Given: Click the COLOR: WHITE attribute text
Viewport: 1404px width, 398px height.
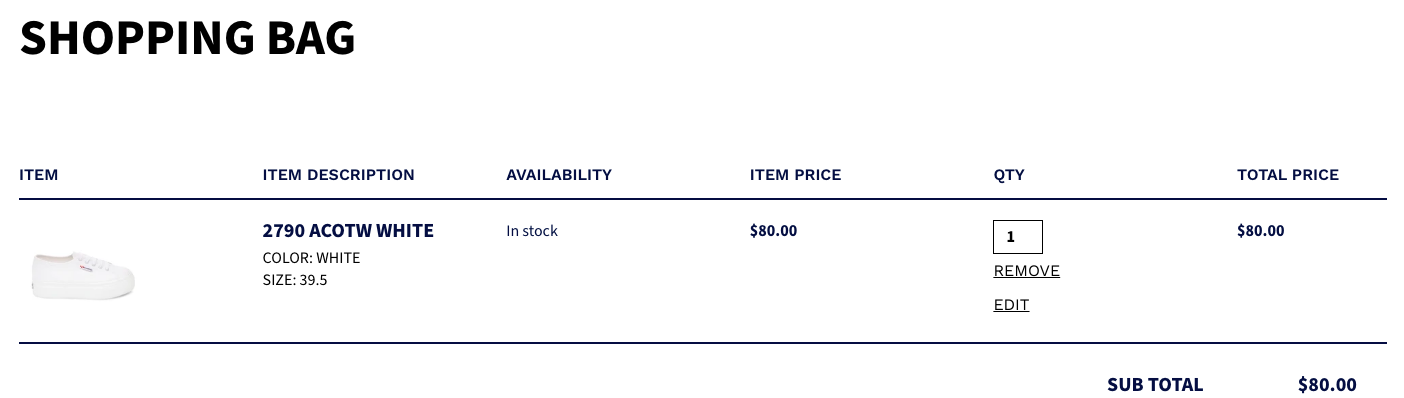Looking at the screenshot, I should pyautogui.click(x=312, y=258).
